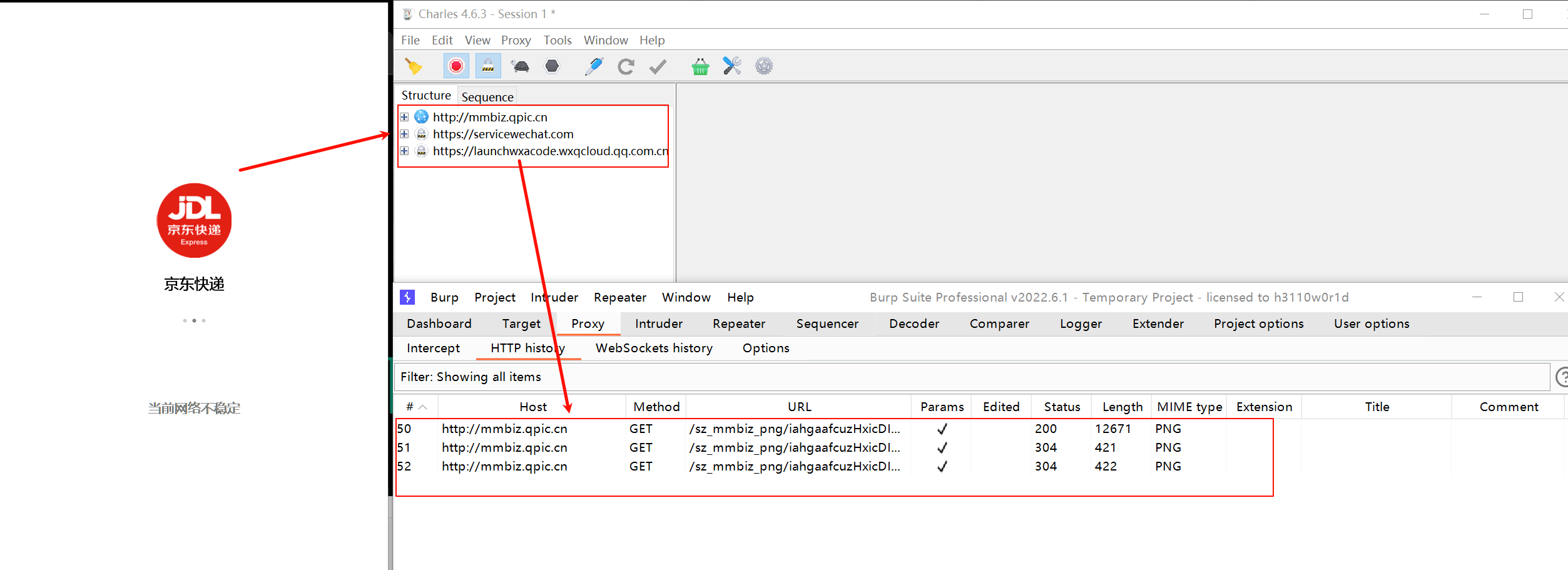Switch to the Target tab in Burp
1568x570 pixels.
click(x=521, y=323)
